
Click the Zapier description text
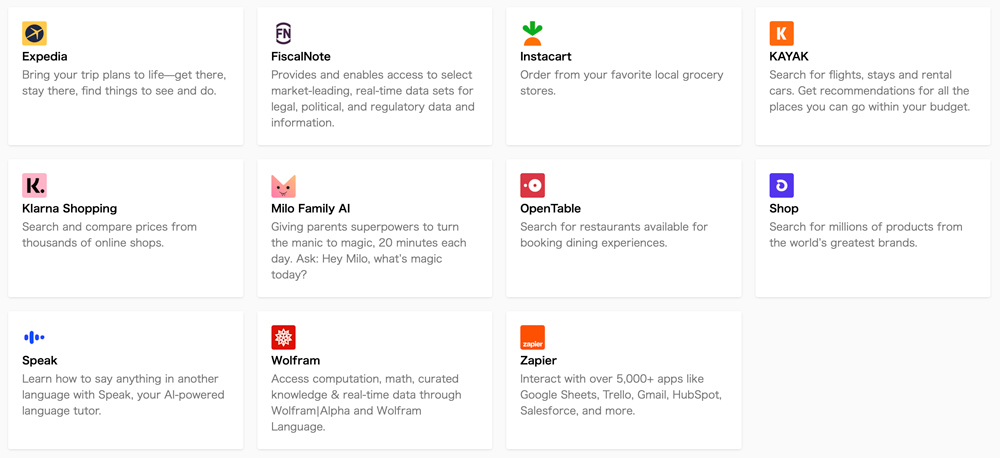pos(621,395)
